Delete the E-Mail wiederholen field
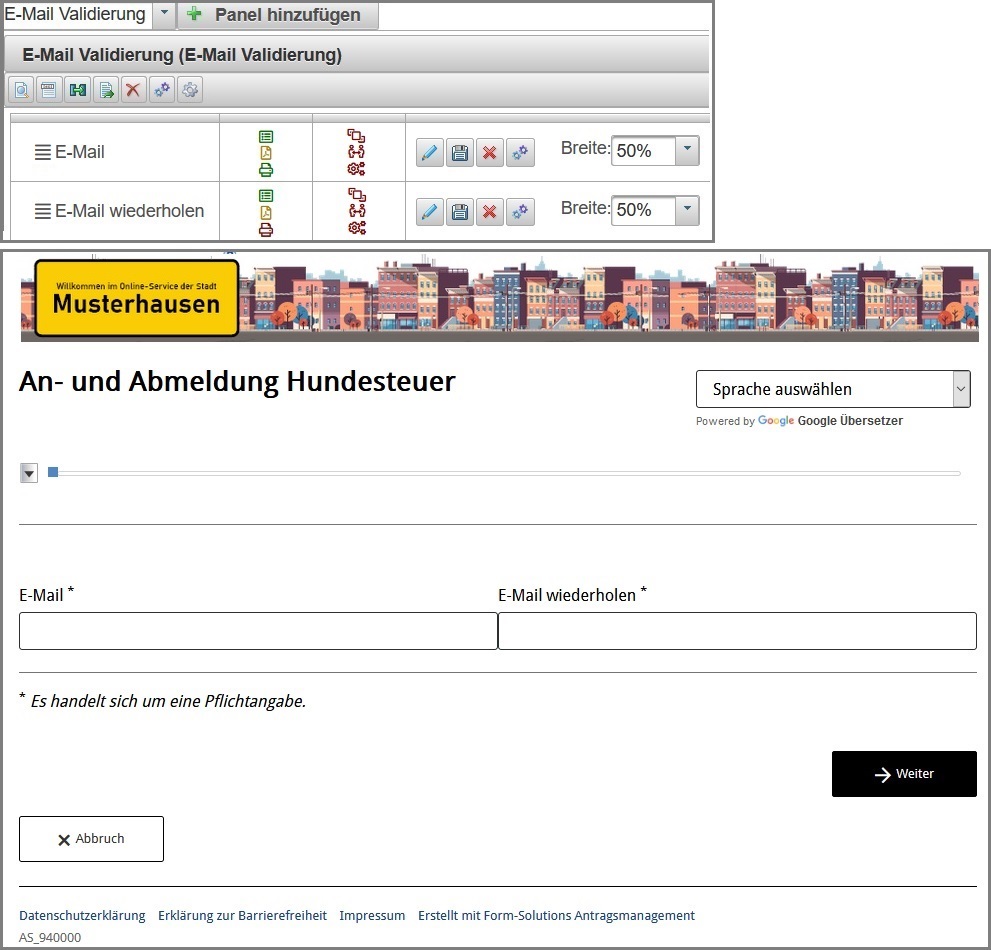Image resolution: width=991 pixels, height=950 pixels. click(489, 212)
